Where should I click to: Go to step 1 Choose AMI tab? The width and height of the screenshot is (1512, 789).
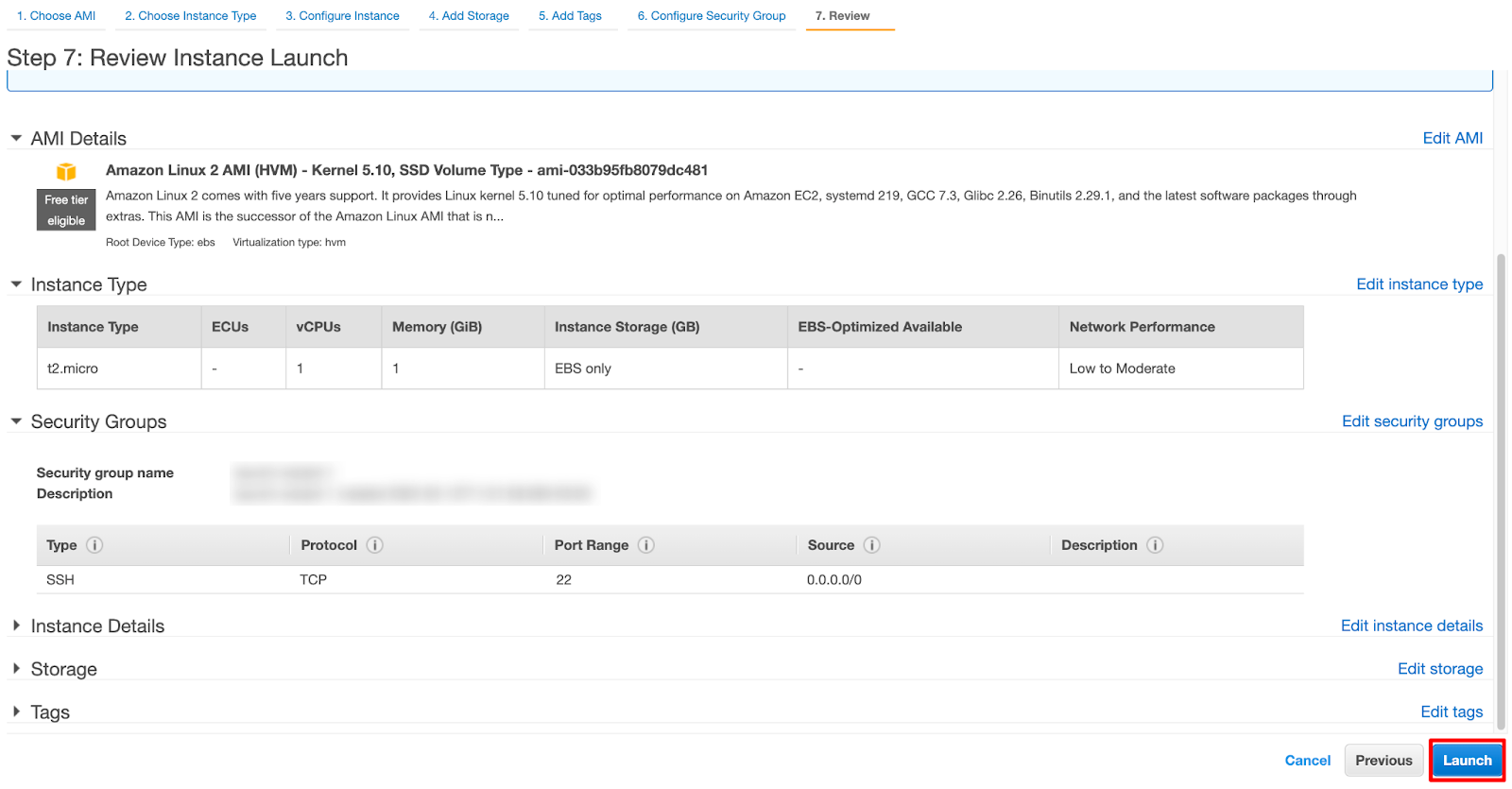point(56,16)
